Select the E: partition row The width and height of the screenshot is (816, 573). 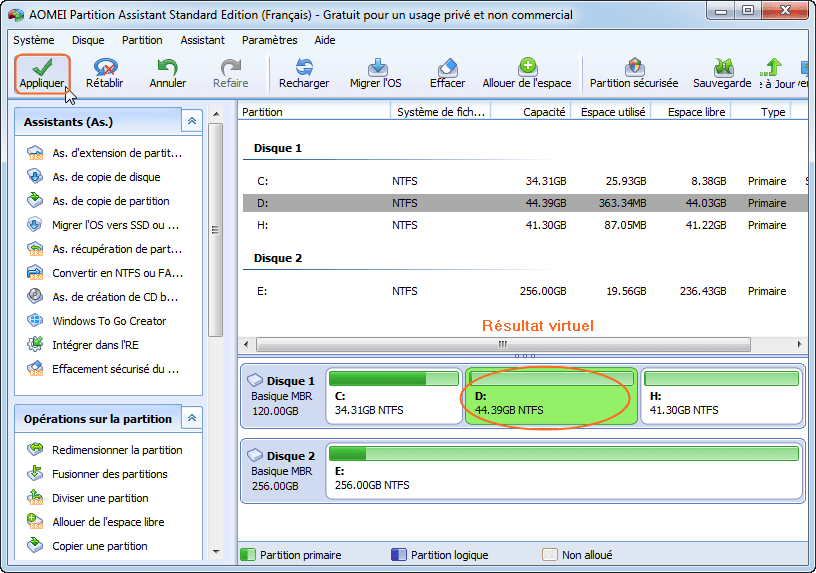(526, 291)
